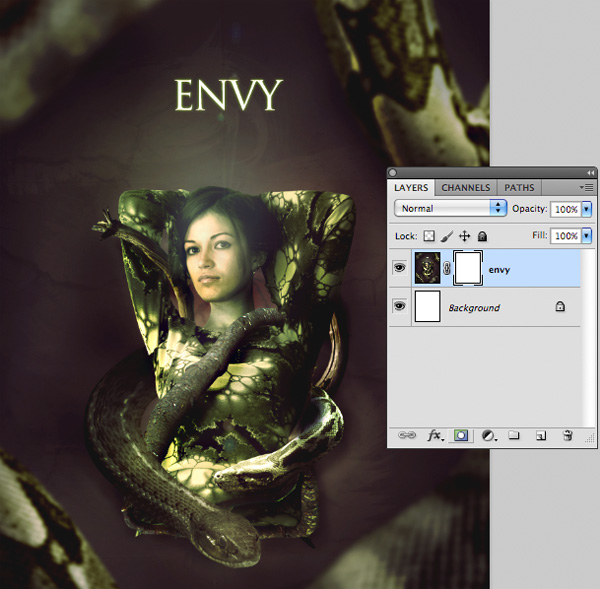
Task: Collapse the panel with double arrows
Action: pyautogui.click(x=590, y=173)
